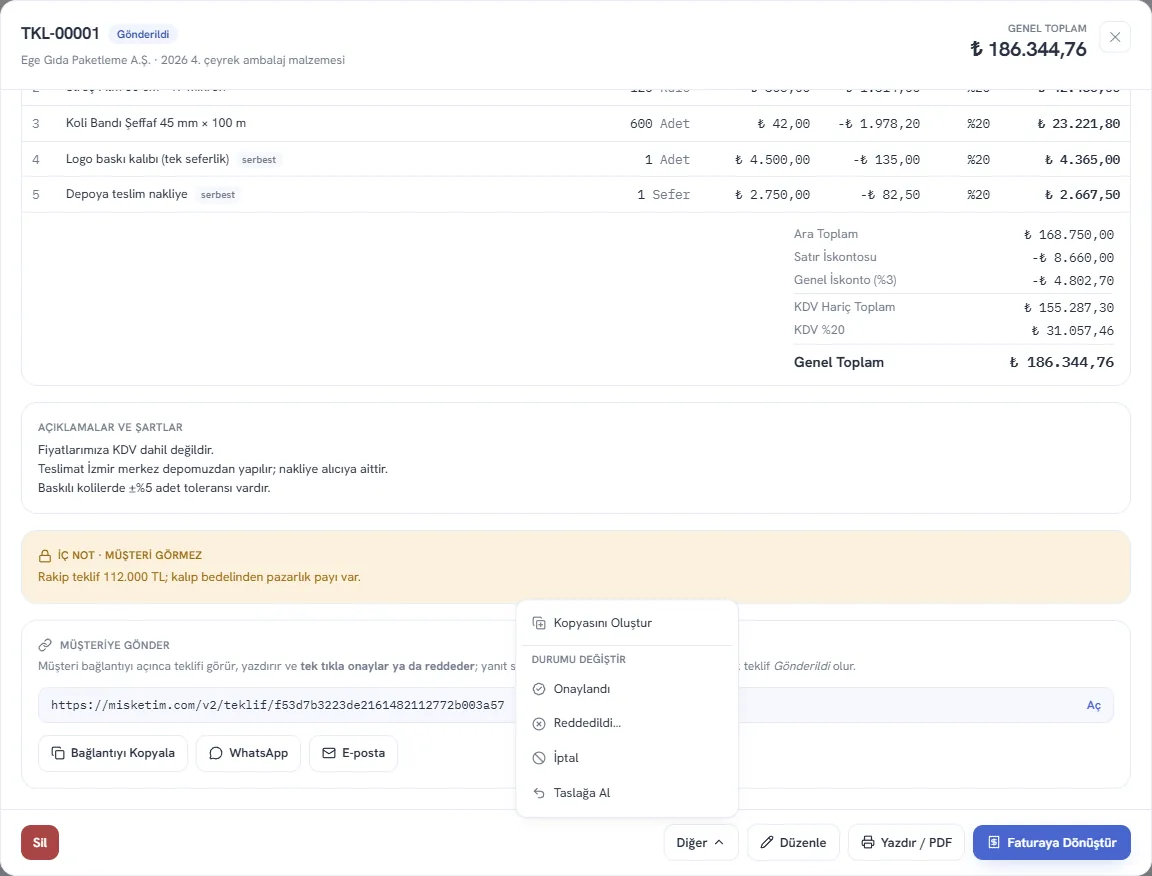Click the TKL-00001 quote number heading
The image size is (1152, 876).
60,34
